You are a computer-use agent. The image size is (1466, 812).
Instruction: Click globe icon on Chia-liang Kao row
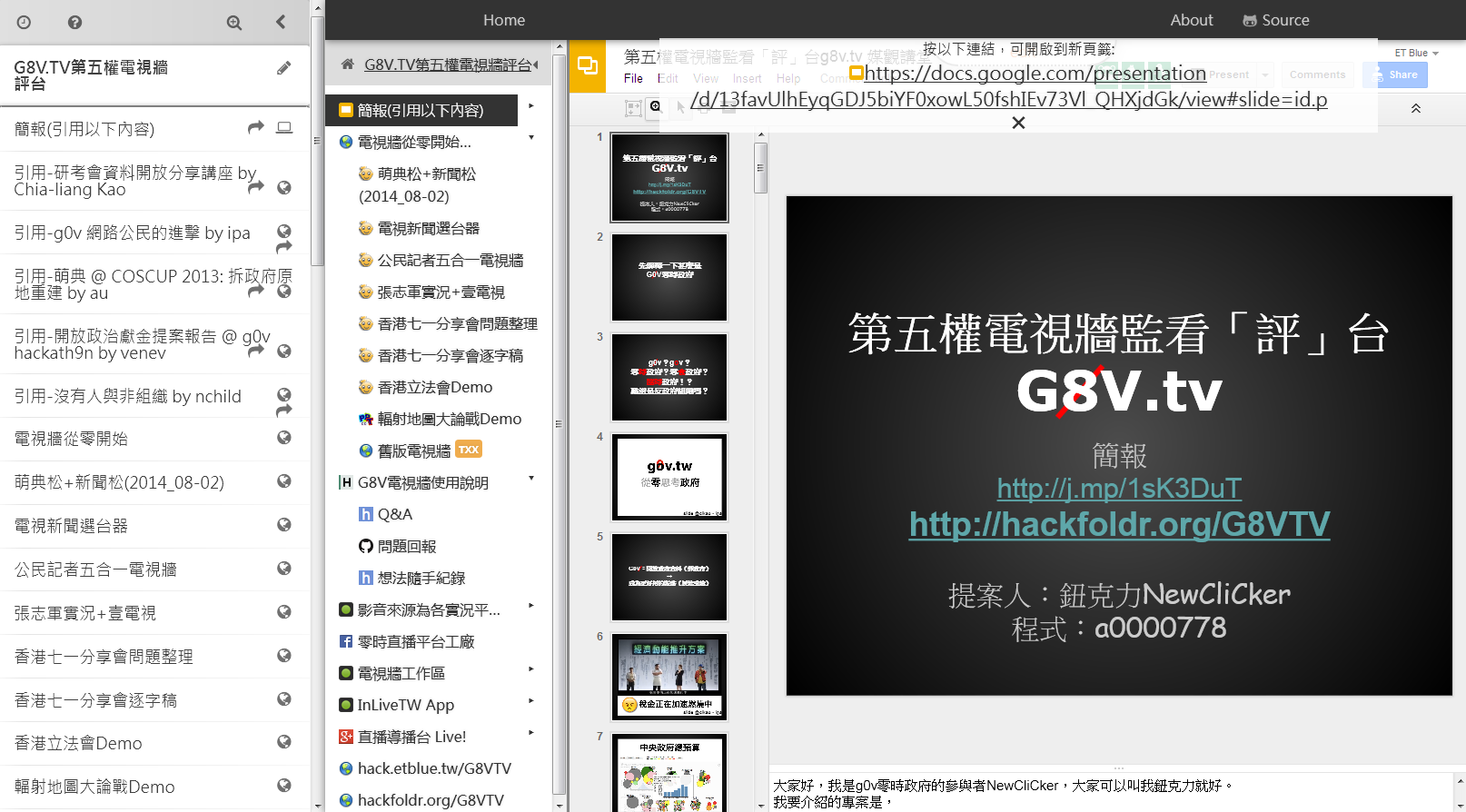point(284,187)
